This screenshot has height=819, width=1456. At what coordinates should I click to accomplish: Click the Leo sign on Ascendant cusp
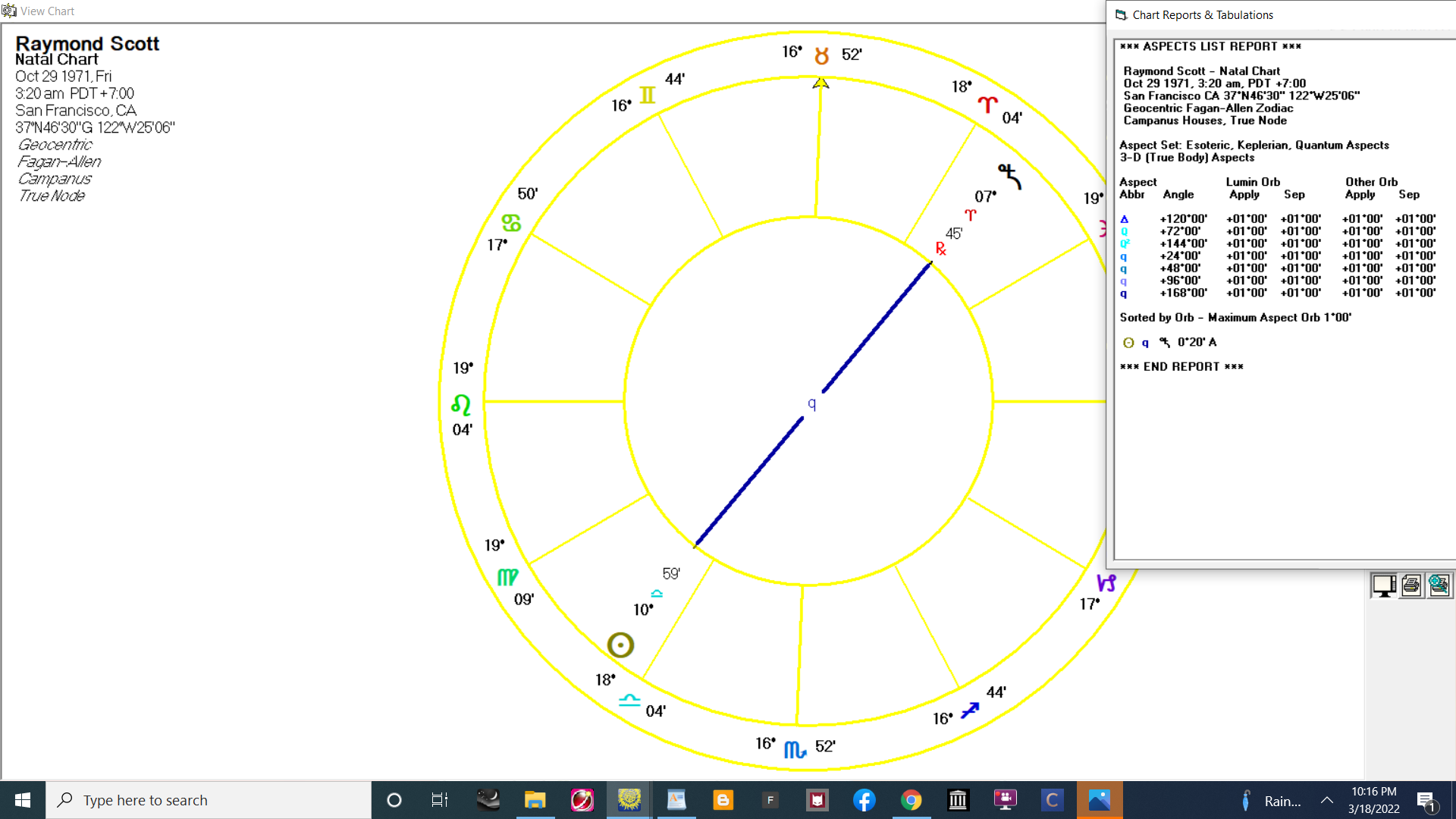click(461, 405)
